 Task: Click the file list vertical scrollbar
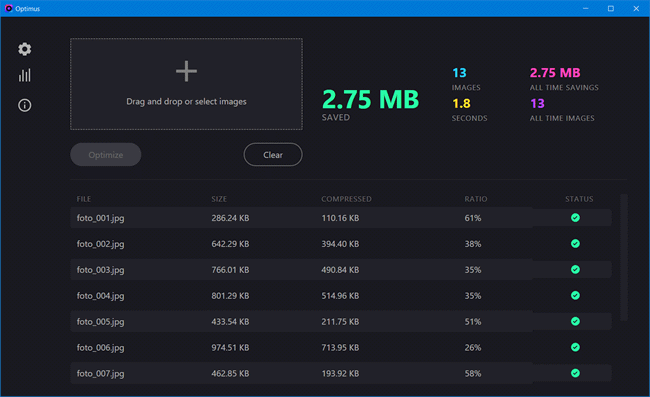click(624, 257)
